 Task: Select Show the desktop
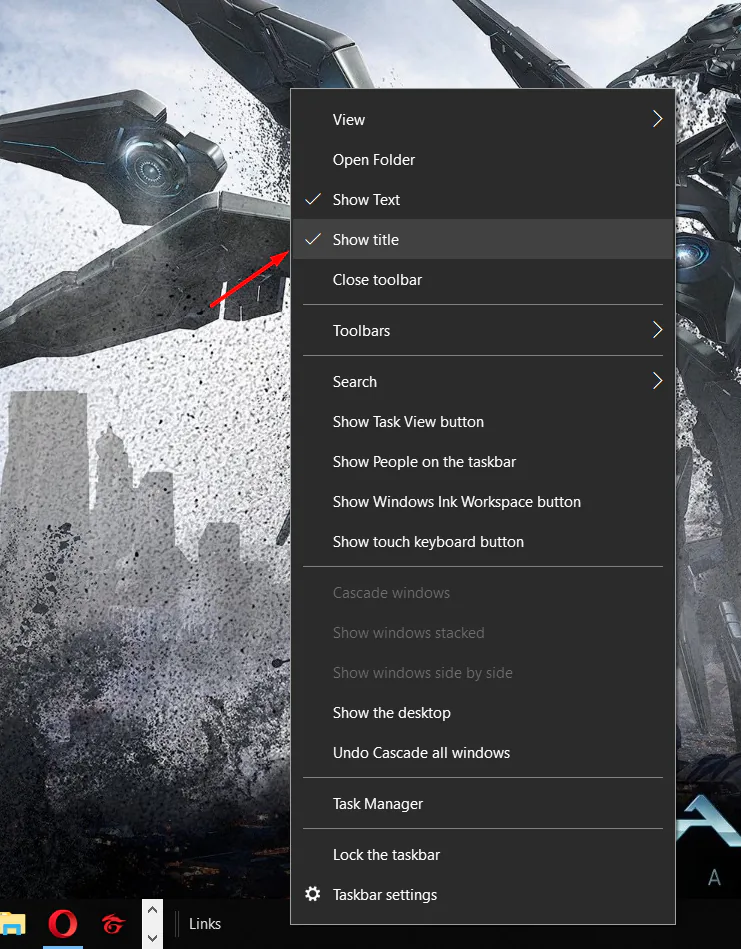[483, 712]
